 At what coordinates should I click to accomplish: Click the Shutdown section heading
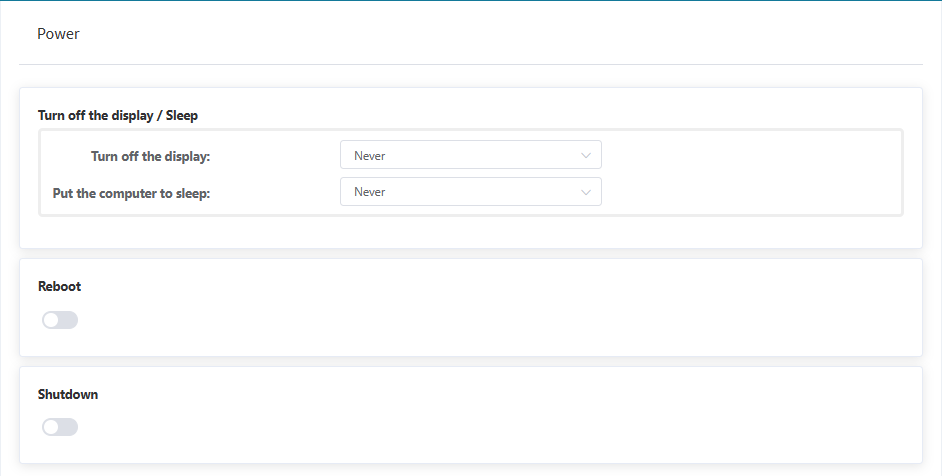[x=68, y=394]
